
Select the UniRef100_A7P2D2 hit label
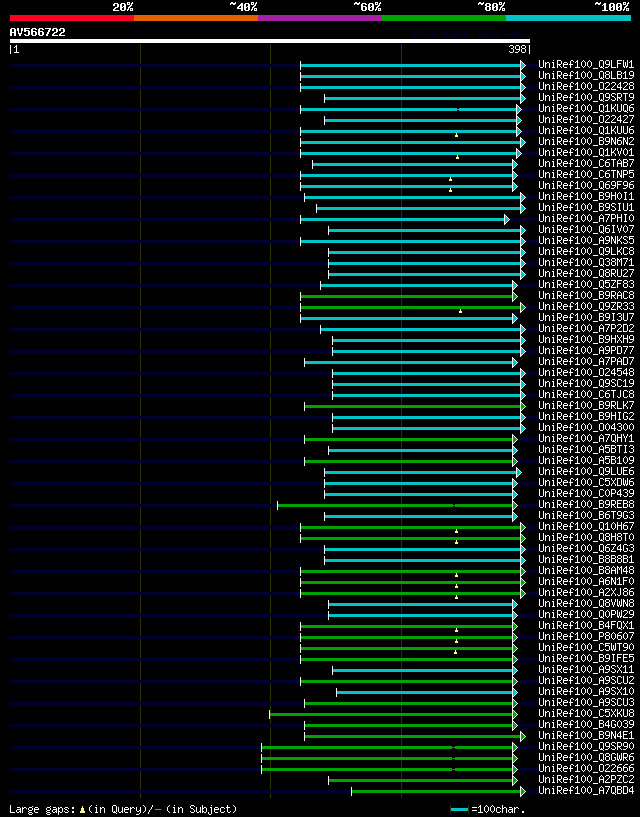(x=586, y=329)
